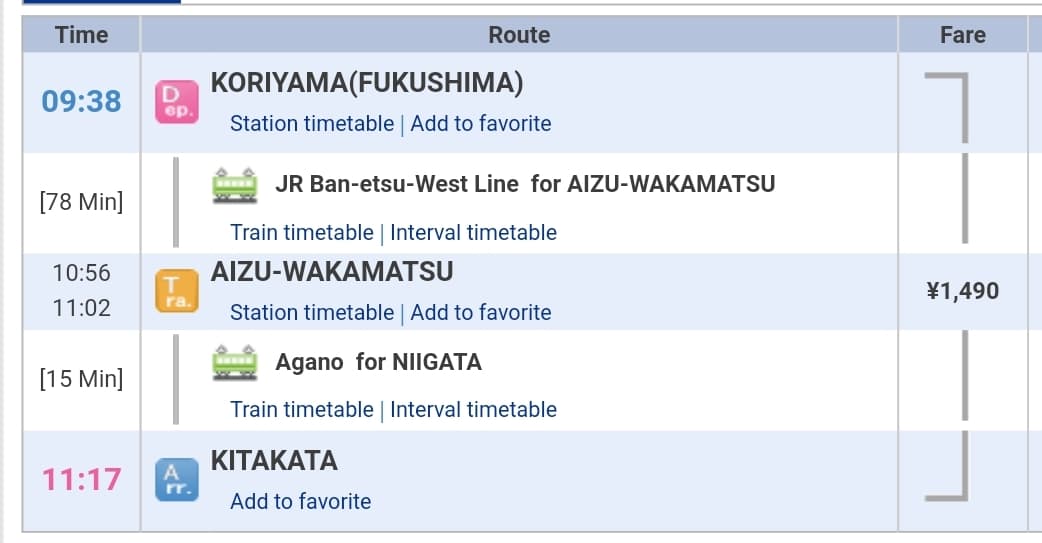Click the orange Tra. transfer icon
1042x543 pixels.
[177, 290]
